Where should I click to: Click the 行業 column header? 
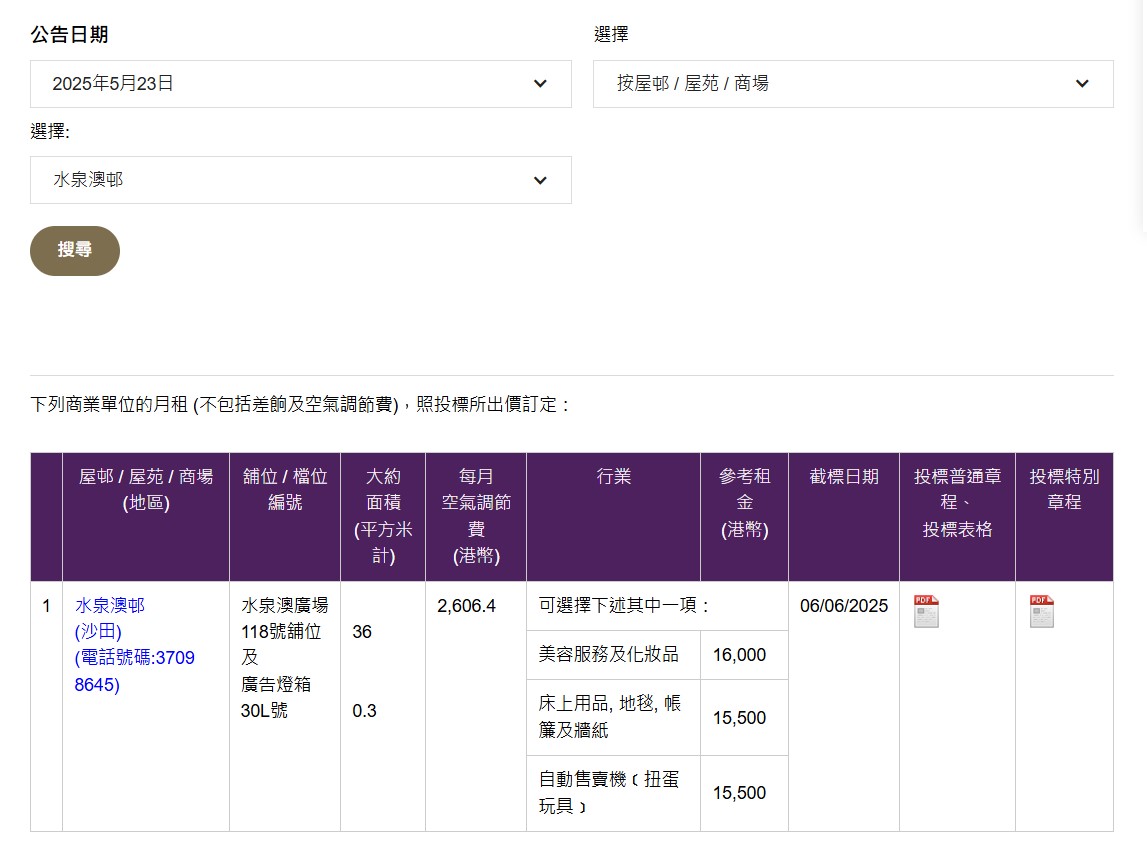[613, 516]
